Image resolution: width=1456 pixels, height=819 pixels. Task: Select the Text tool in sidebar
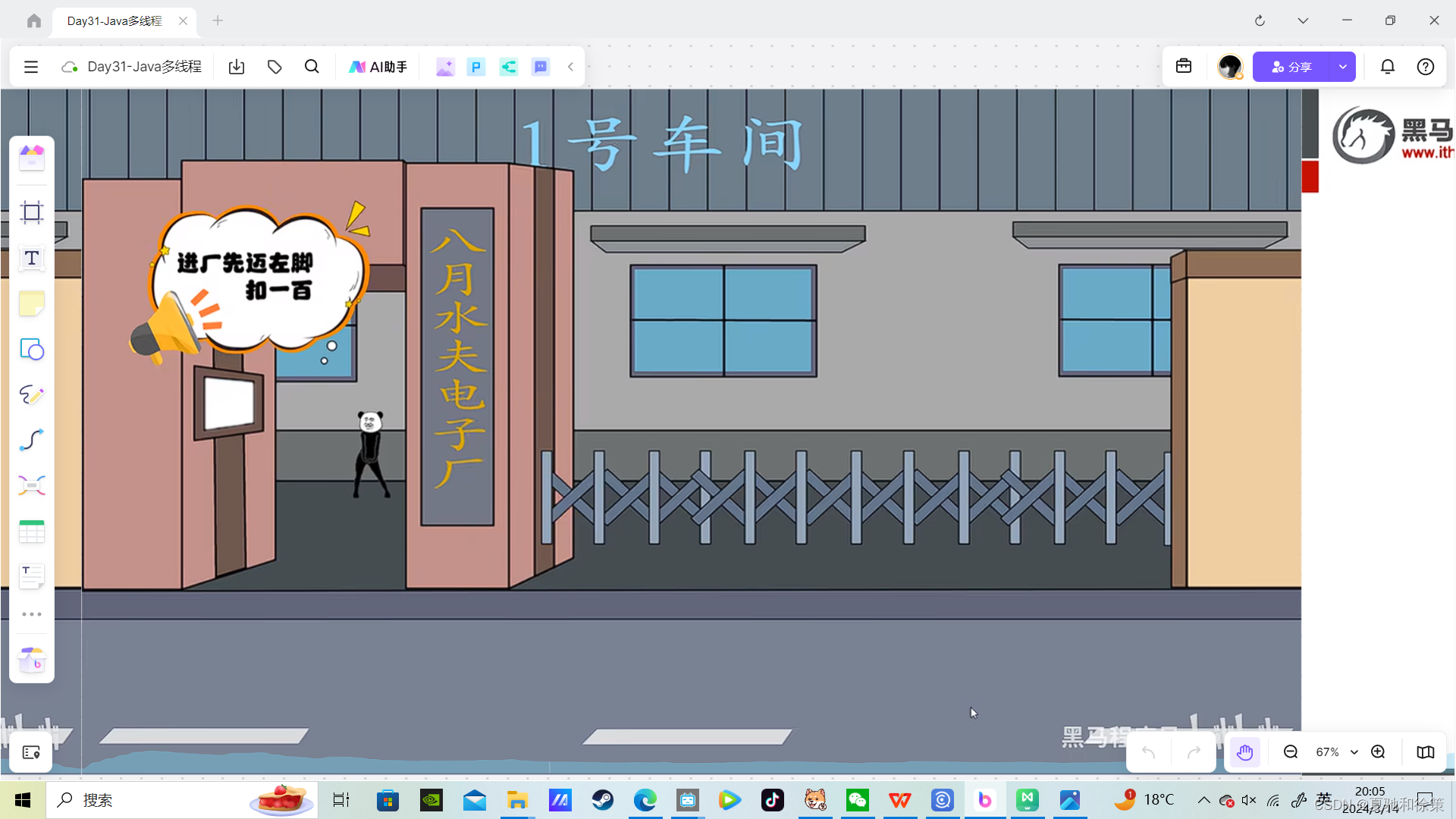tap(31, 259)
